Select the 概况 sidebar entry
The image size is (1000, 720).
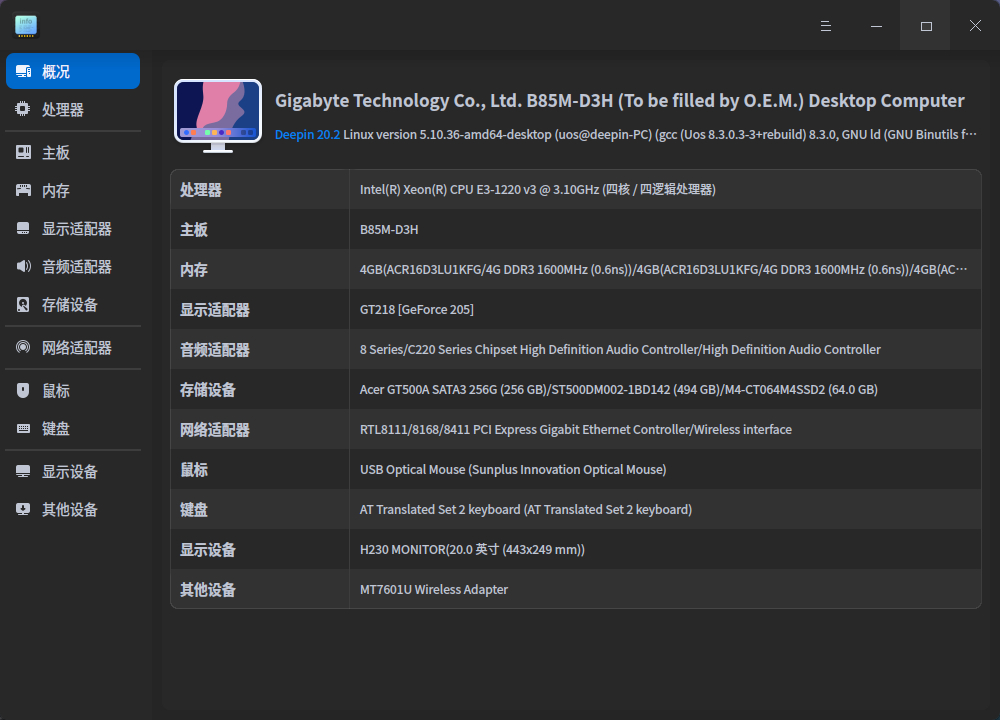(73, 71)
